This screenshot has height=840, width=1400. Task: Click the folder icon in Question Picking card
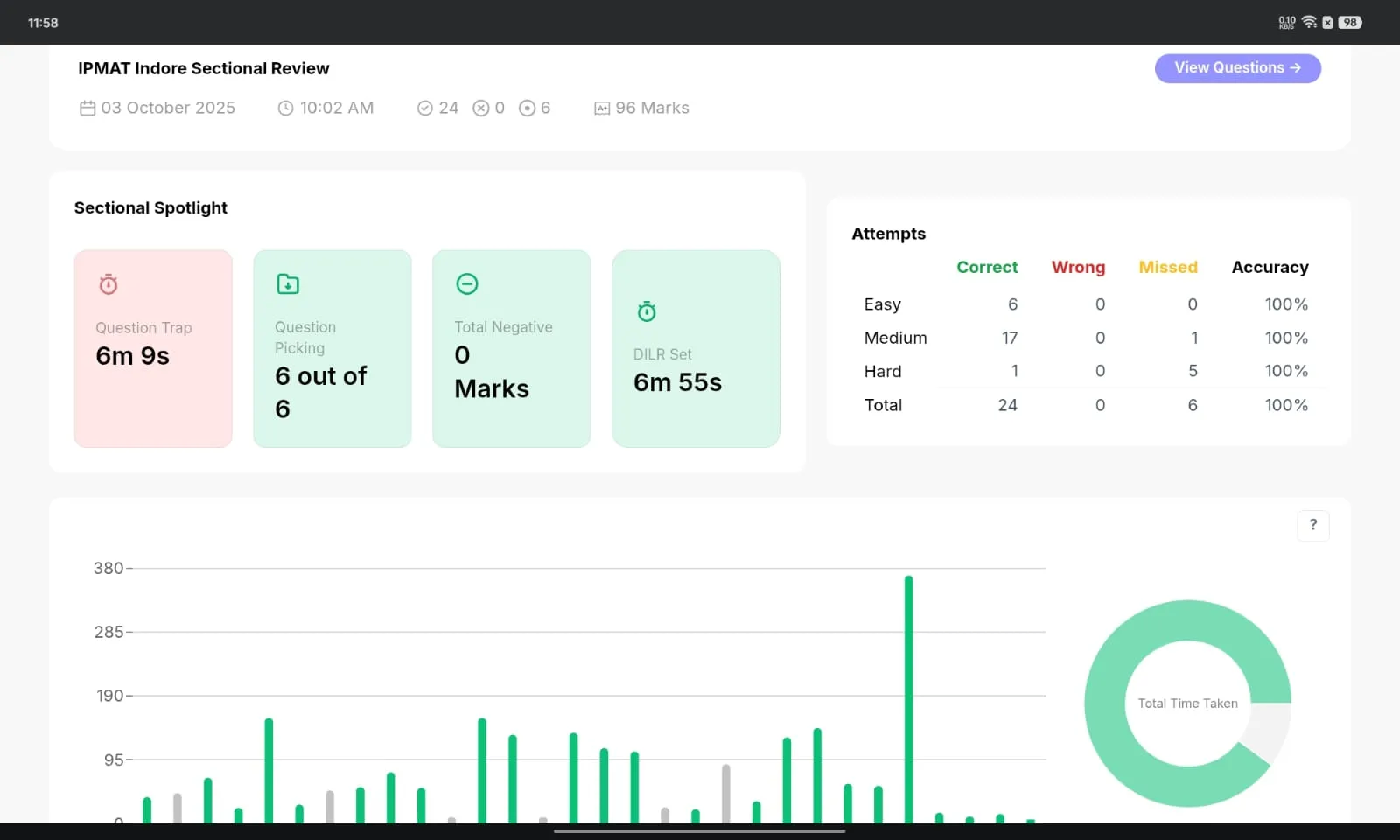coord(288,284)
